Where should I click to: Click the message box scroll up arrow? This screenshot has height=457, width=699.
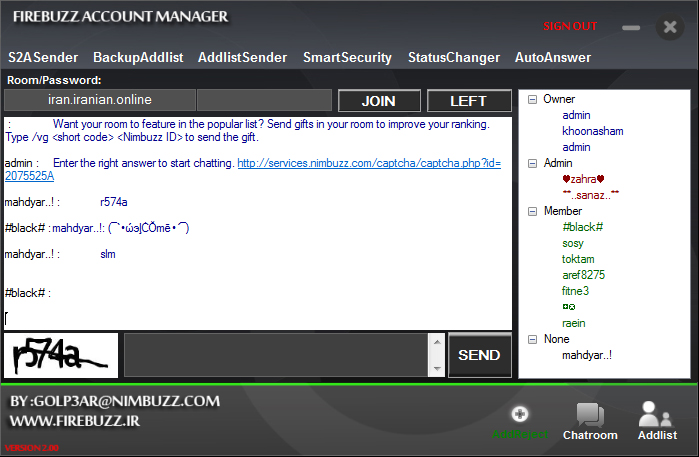[x=437, y=342]
